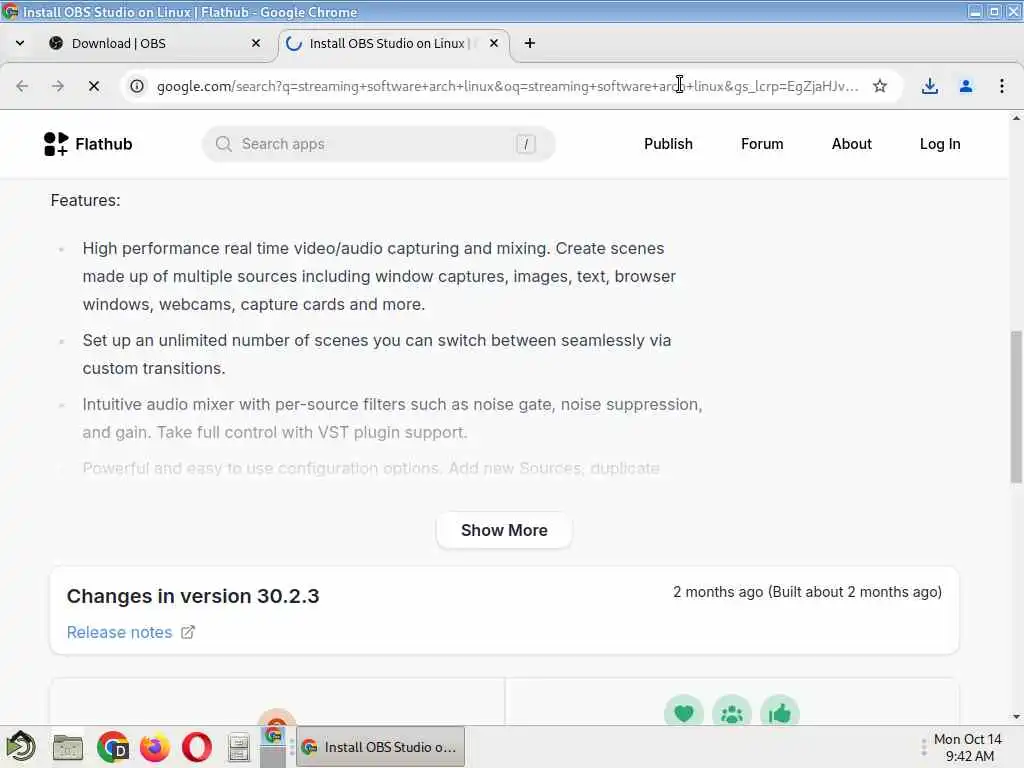The image size is (1024, 768).
Task: Open the Release notes link
Action: pos(120,632)
